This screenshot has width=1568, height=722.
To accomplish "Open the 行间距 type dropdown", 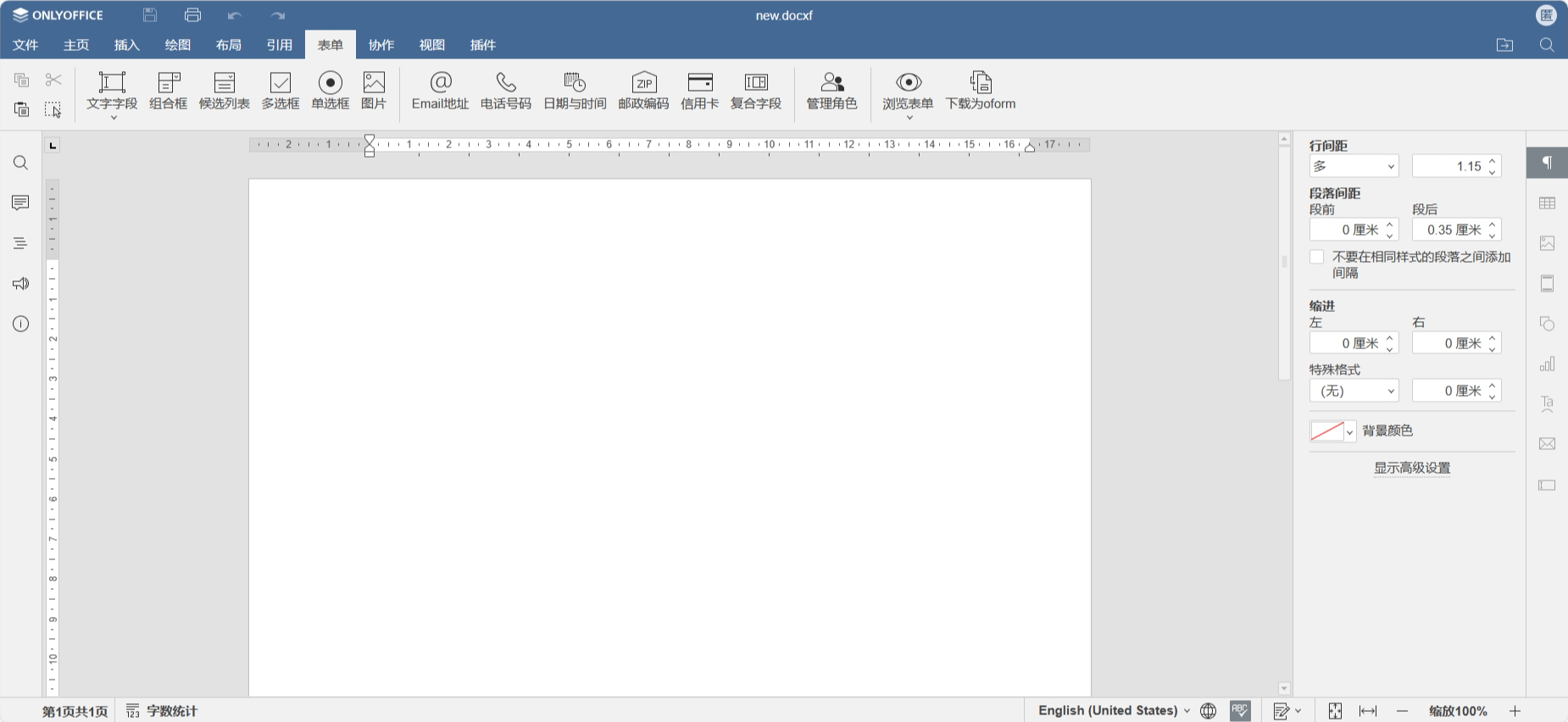I will [x=1354, y=166].
